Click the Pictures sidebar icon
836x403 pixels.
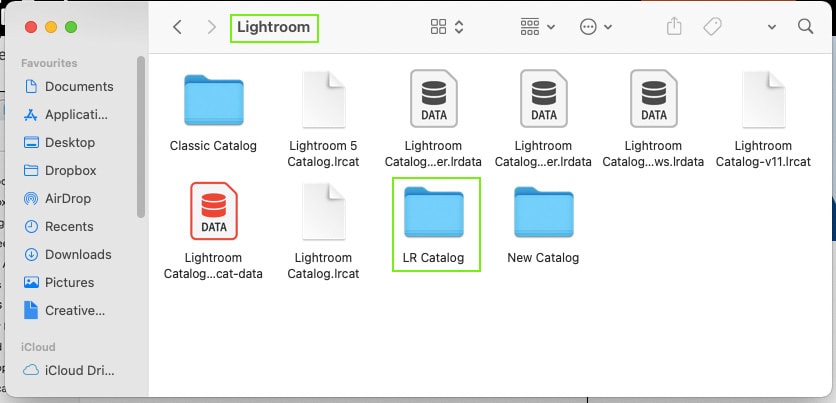click(31, 283)
